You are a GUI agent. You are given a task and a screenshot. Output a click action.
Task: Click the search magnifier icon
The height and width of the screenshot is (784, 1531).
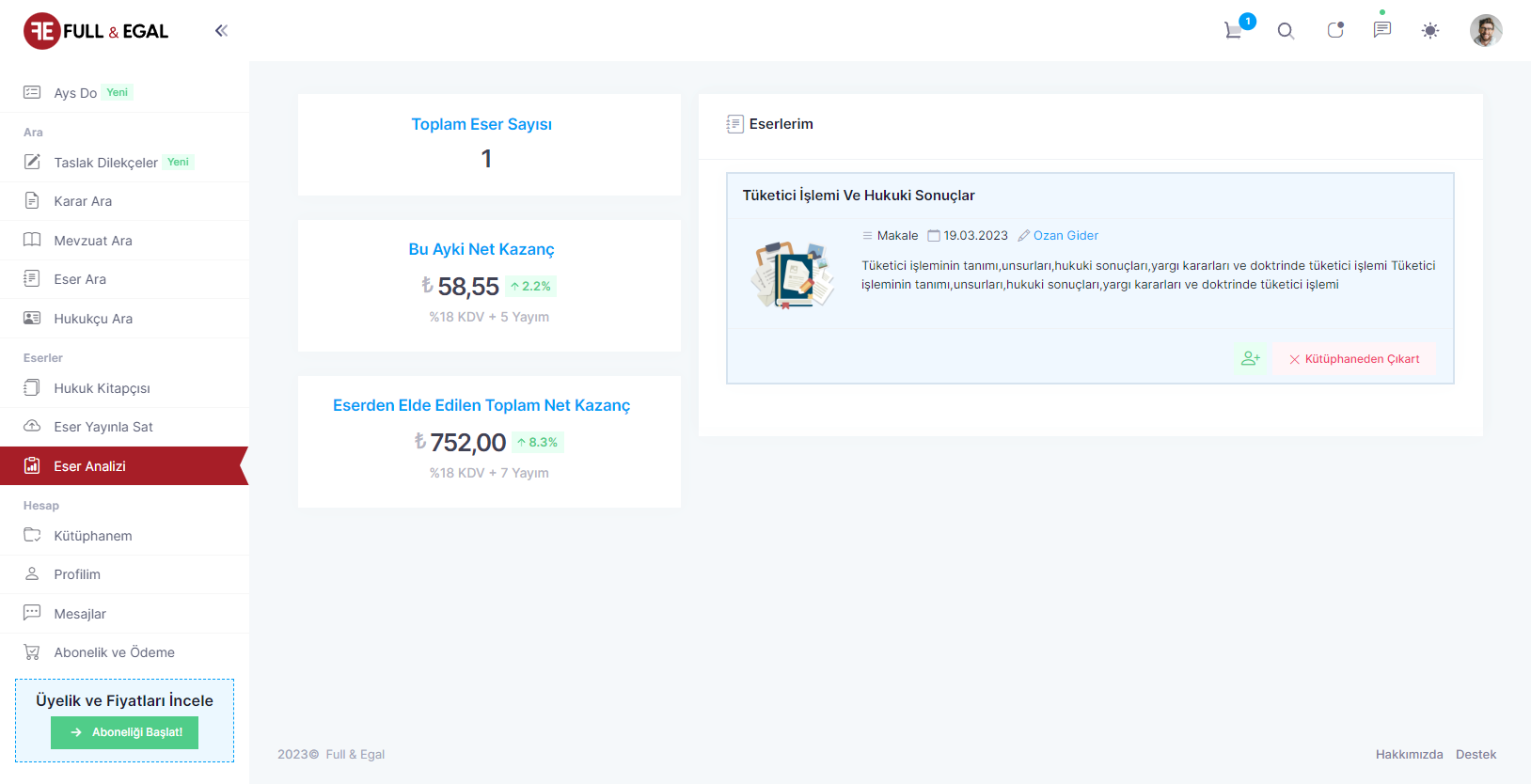pos(1286,31)
